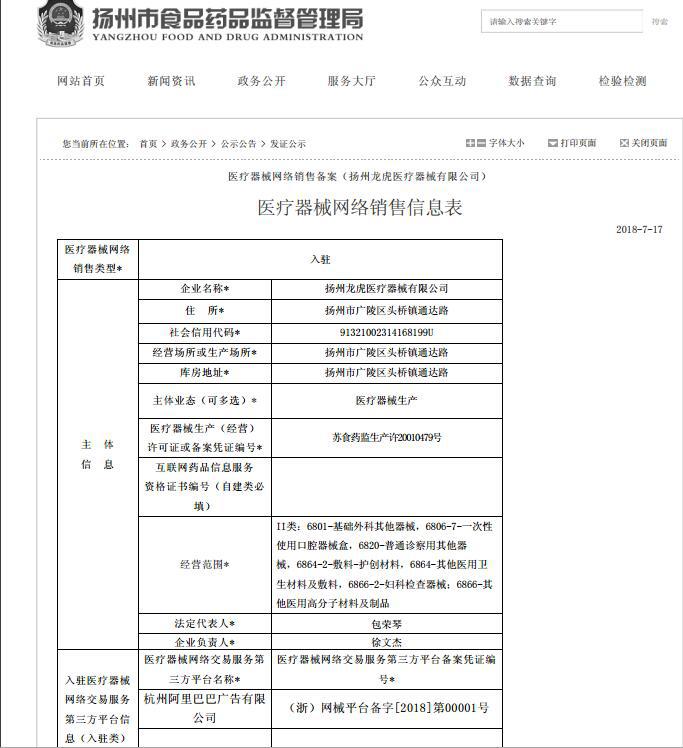Click the platform record number 第00001号 cell

tap(386, 709)
